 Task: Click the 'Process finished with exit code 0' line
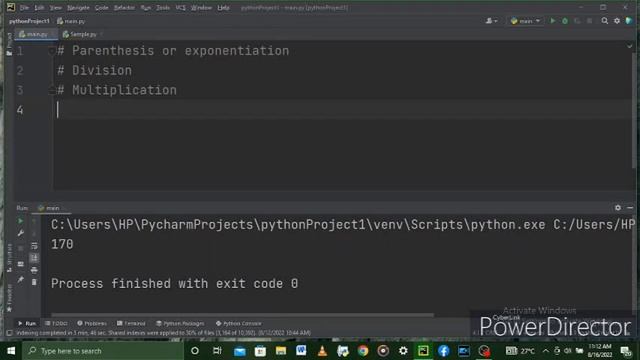(174, 283)
